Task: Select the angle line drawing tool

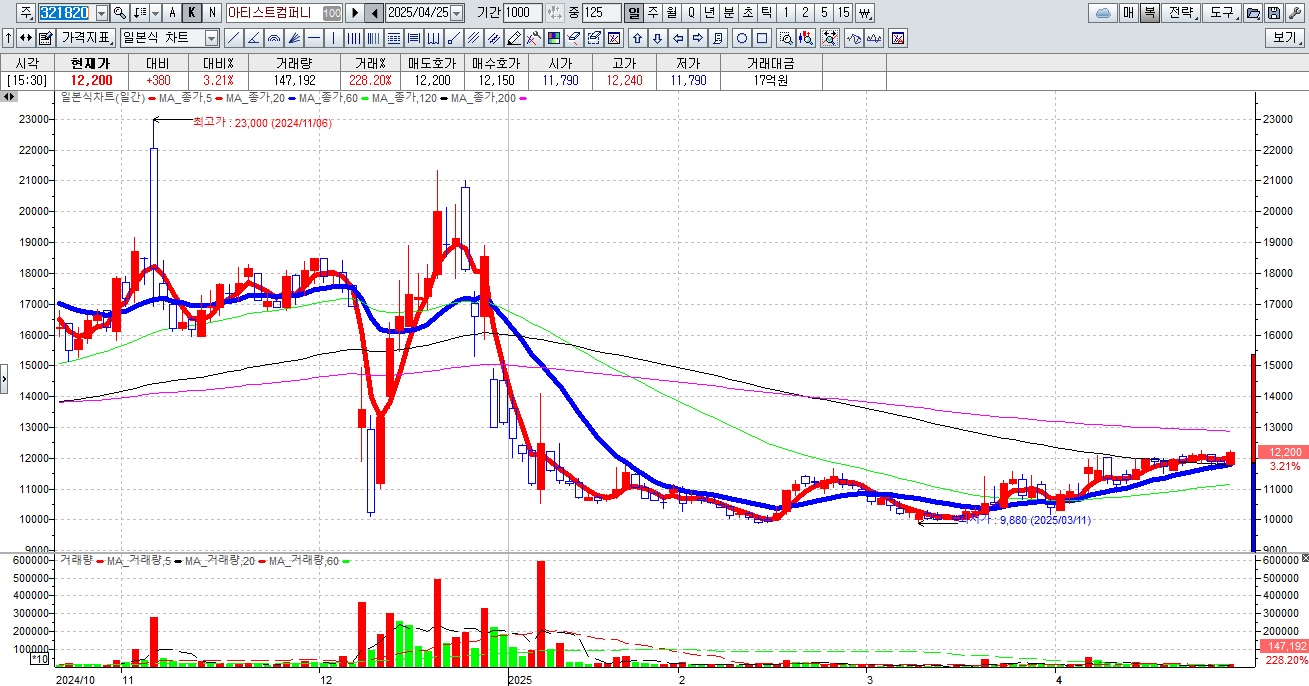Action: click(254, 38)
